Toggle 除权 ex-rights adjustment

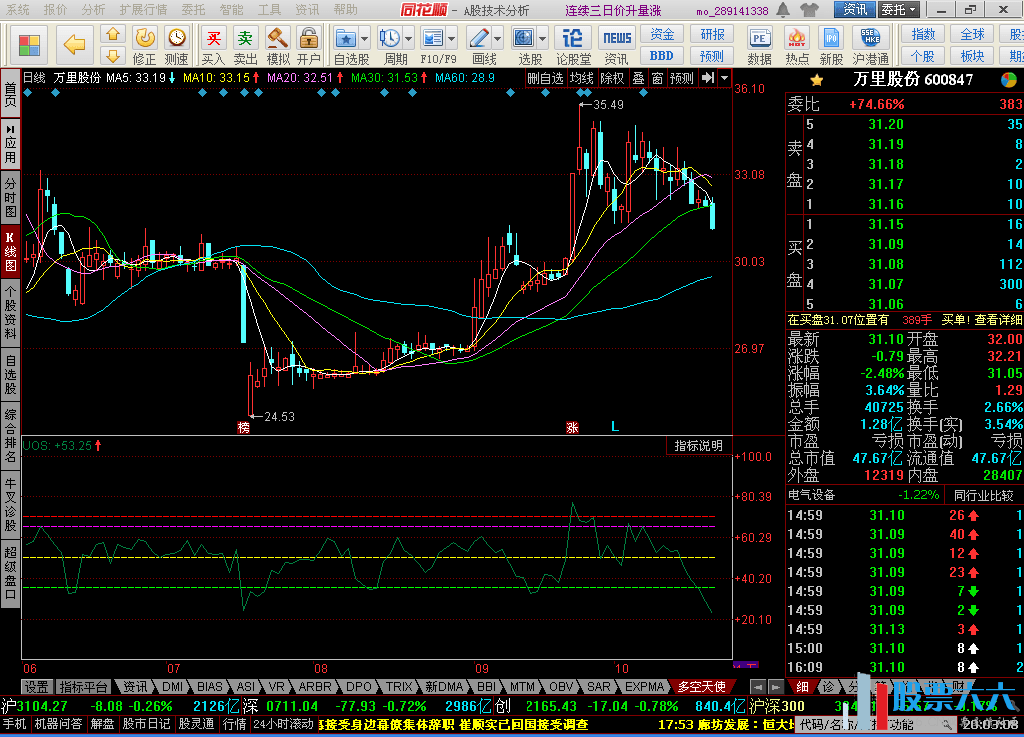(x=612, y=78)
